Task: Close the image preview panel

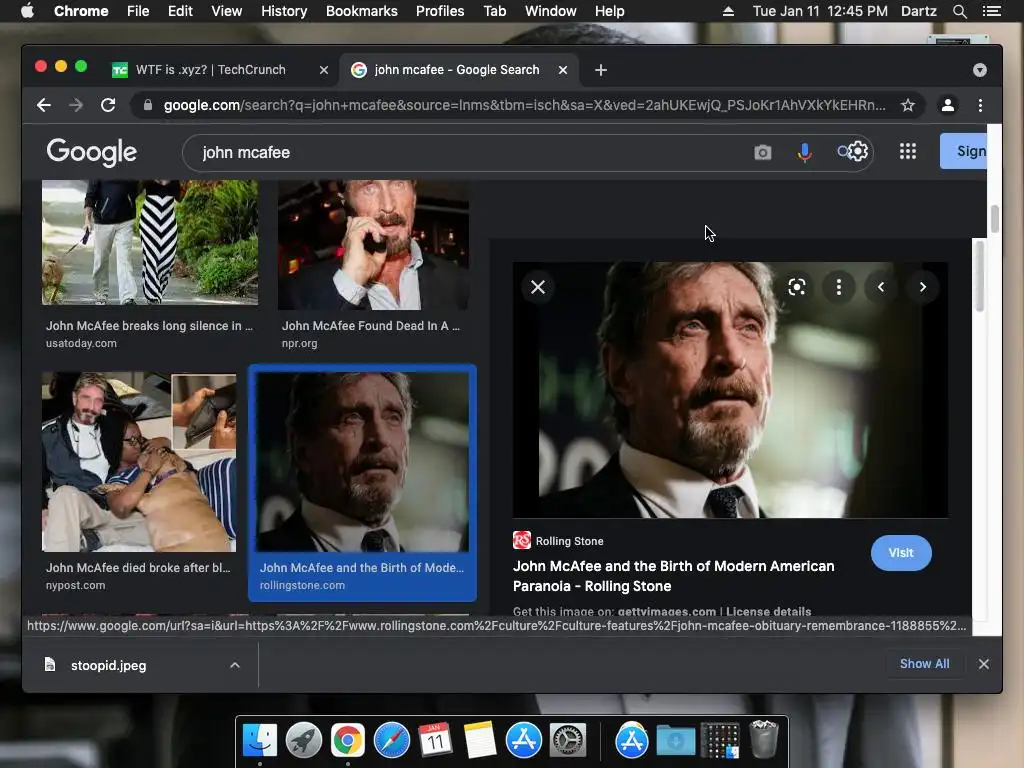Action: coord(538,287)
